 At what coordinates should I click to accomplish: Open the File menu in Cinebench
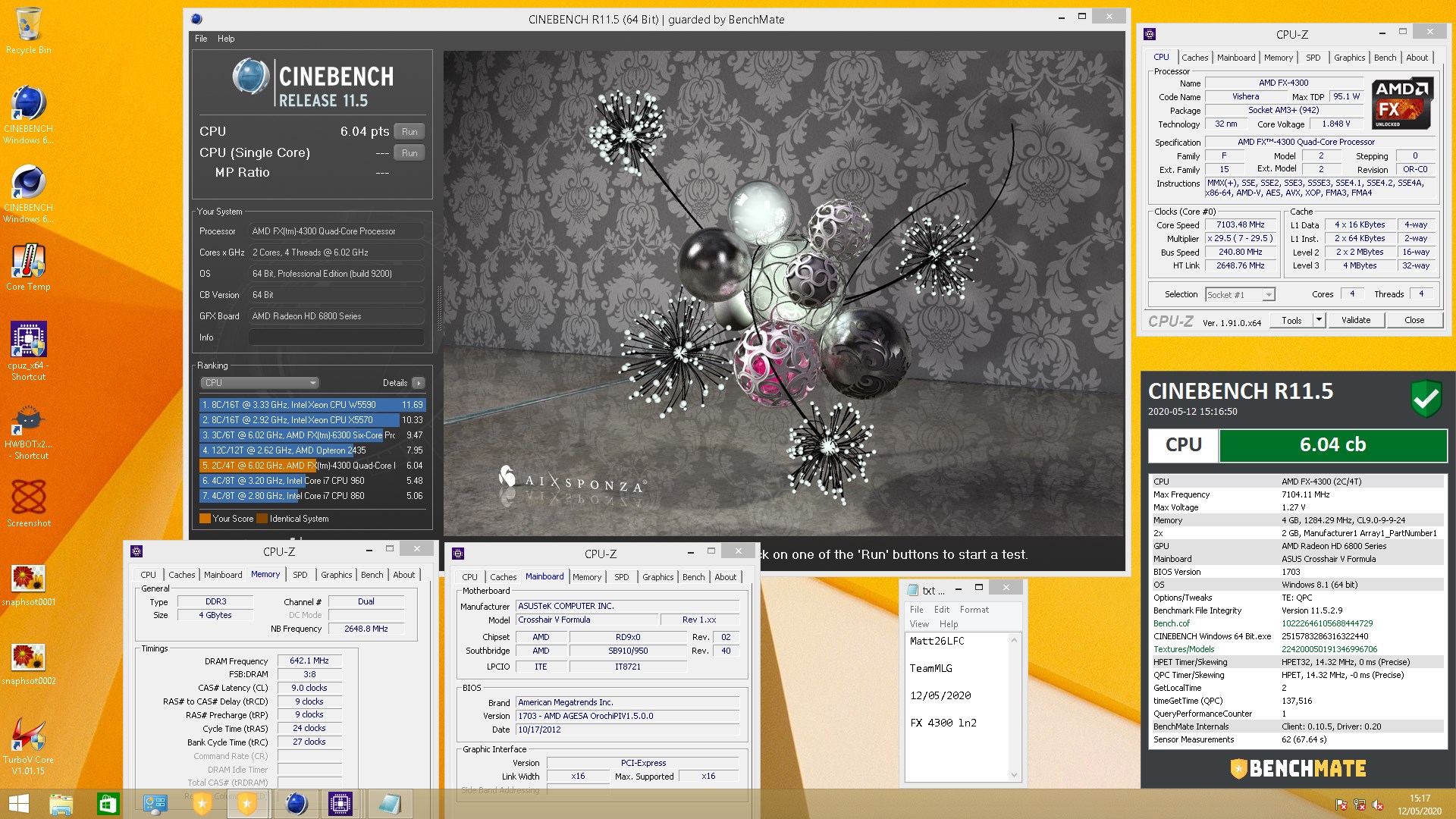point(201,39)
